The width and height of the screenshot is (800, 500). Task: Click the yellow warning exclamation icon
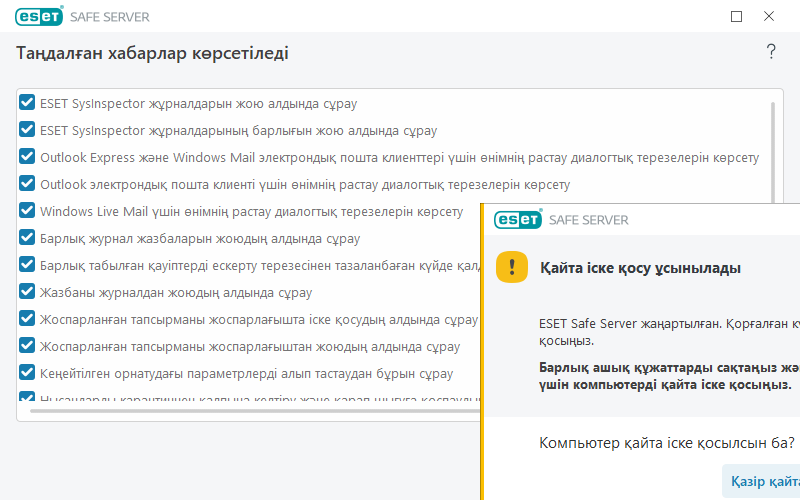[512, 267]
